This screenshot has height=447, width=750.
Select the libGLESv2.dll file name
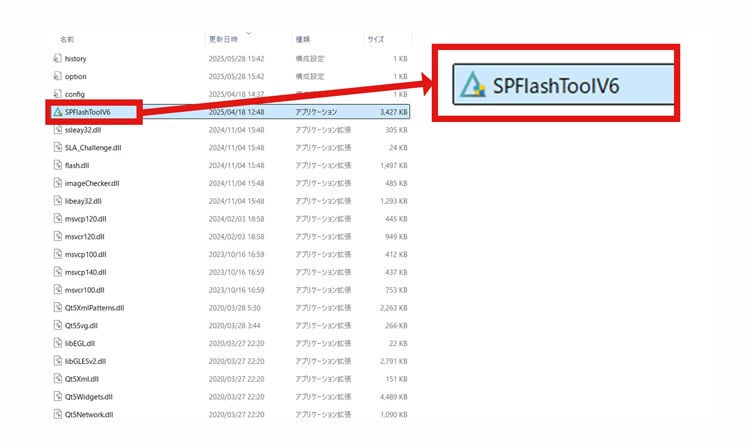point(85,361)
